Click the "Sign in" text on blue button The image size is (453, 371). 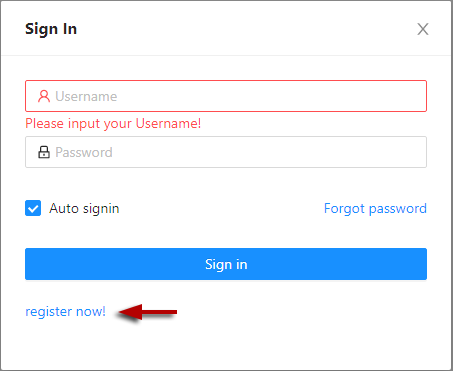(226, 264)
